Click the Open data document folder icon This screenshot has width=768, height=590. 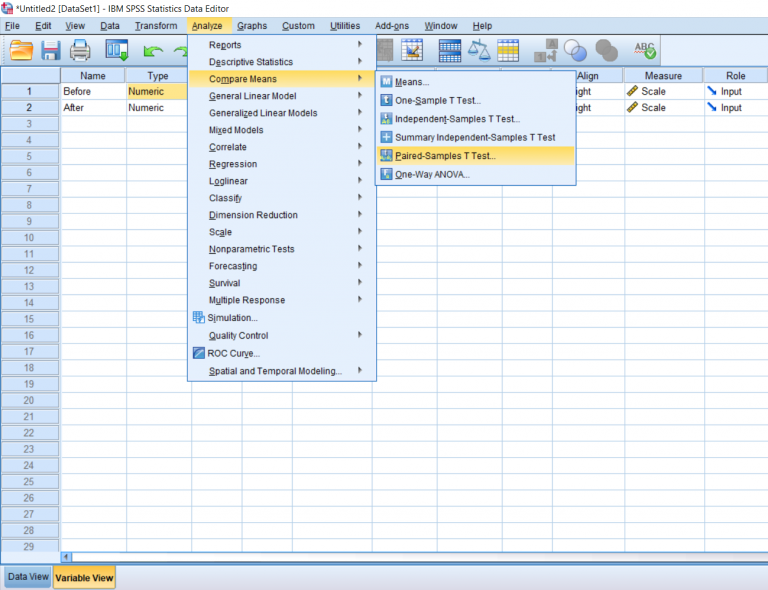pyautogui.click(x=21, y=50)
